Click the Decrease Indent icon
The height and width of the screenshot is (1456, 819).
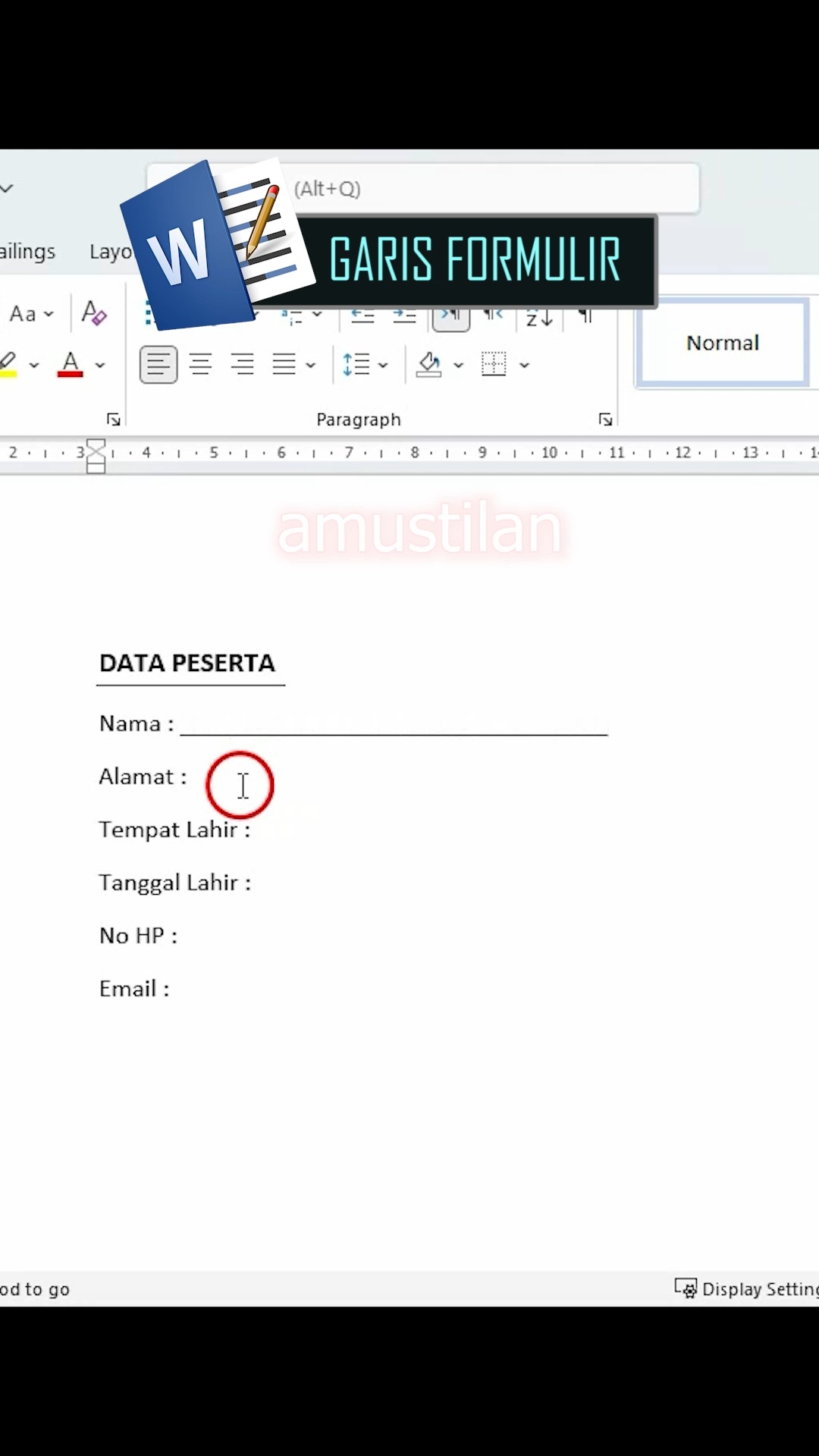click(x=362, y=316)
